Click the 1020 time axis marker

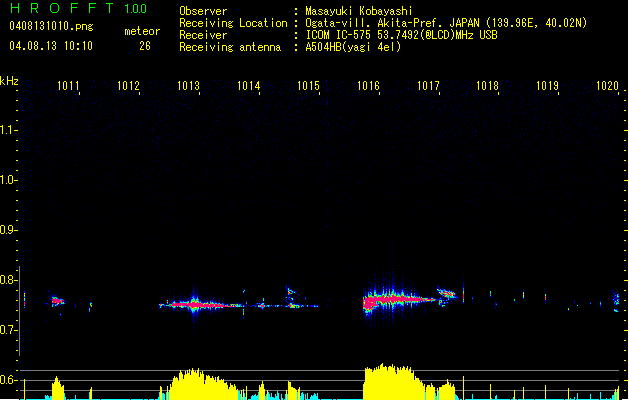click(x=607, y=86)
